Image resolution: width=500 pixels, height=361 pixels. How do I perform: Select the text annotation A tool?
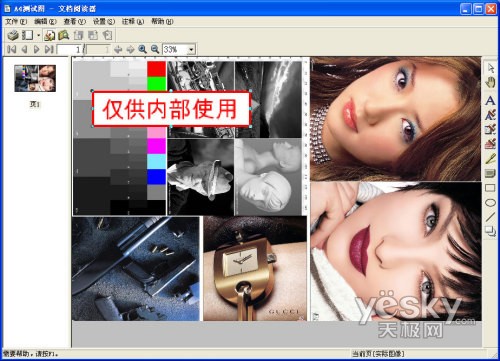pyautogui.click(x=490, y=100)
